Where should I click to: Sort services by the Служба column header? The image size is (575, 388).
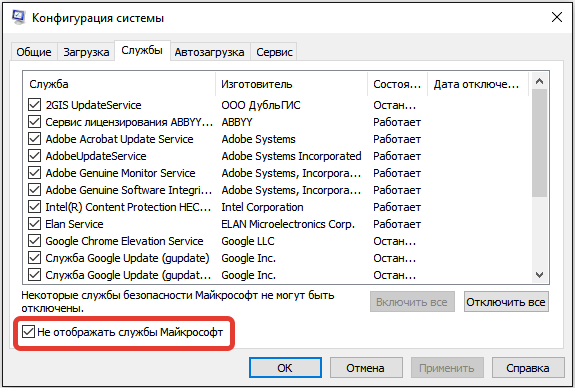(120, 84)
